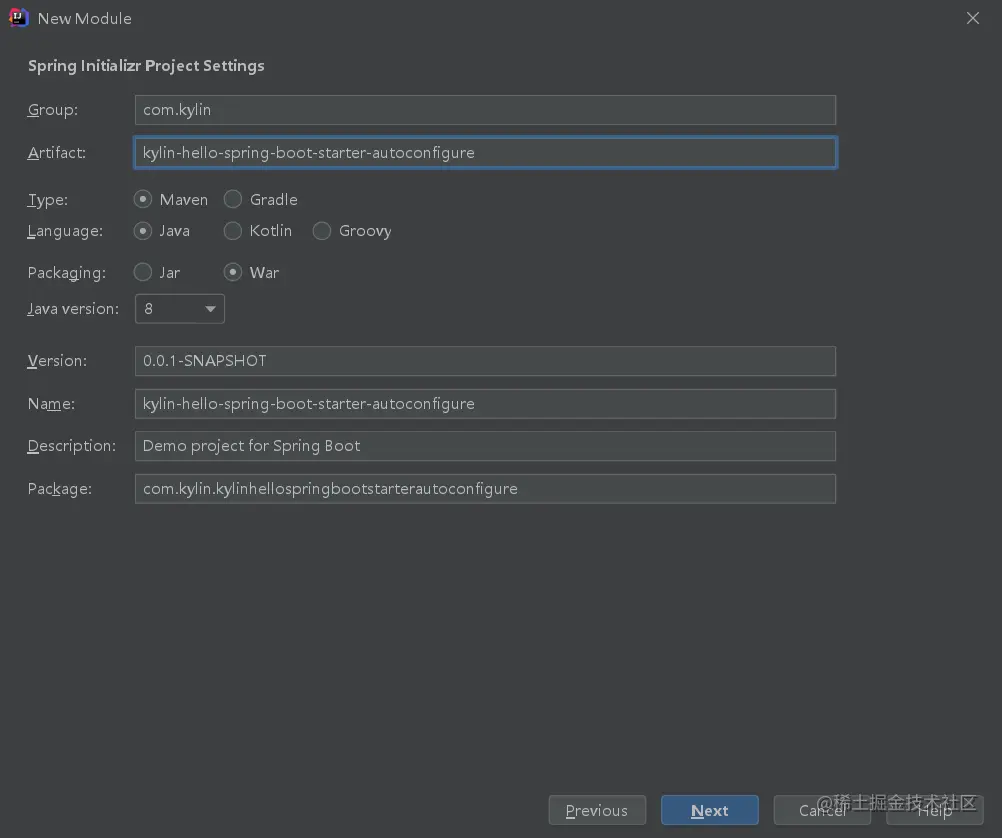Click the New Module title text

click(x=84, y=19)
